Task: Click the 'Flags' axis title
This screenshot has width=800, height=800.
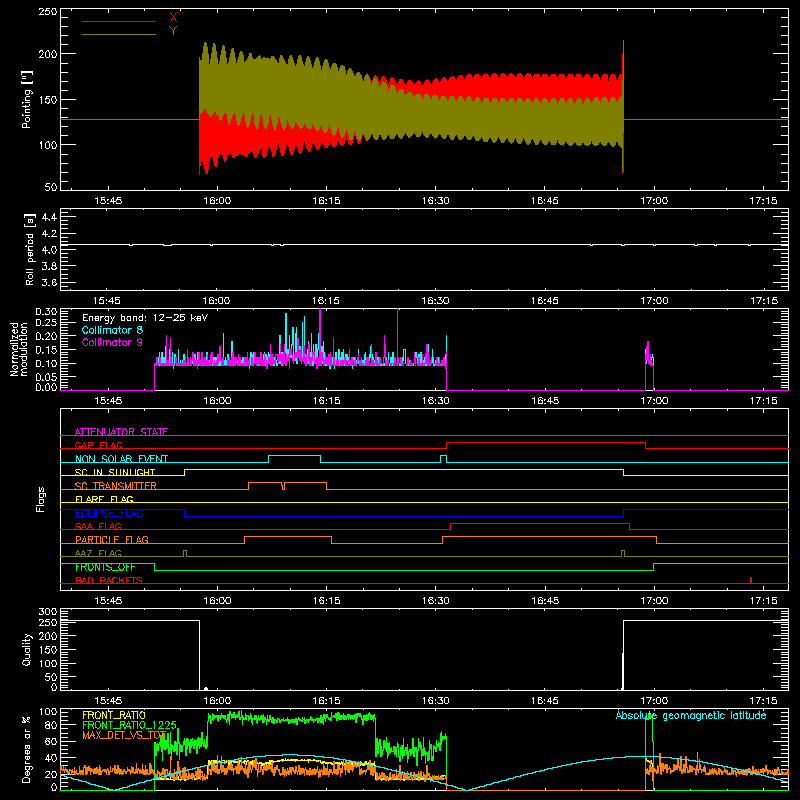Action: tap(40, 499)
